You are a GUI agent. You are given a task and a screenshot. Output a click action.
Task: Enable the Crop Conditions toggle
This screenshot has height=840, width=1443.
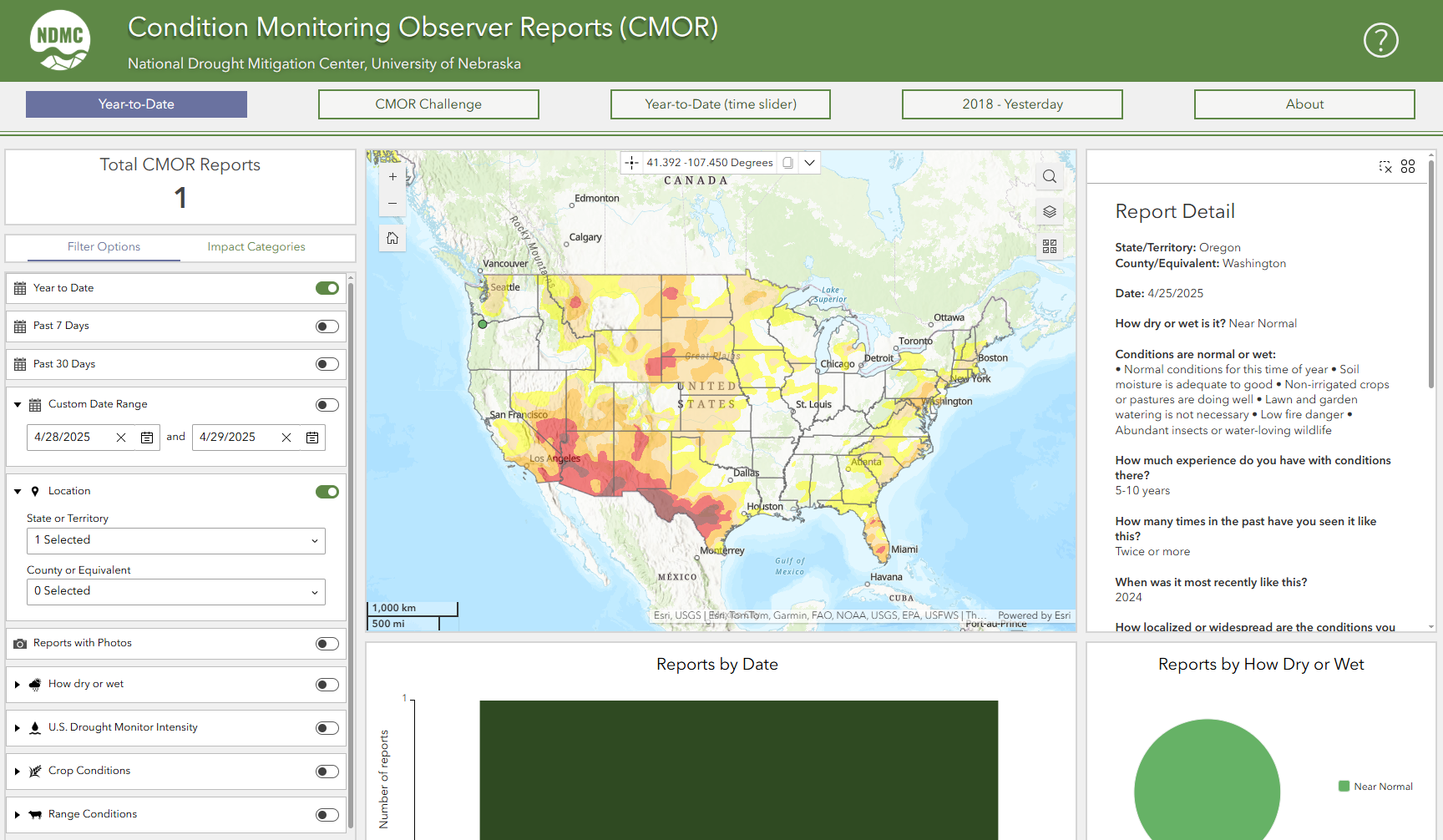327,772
